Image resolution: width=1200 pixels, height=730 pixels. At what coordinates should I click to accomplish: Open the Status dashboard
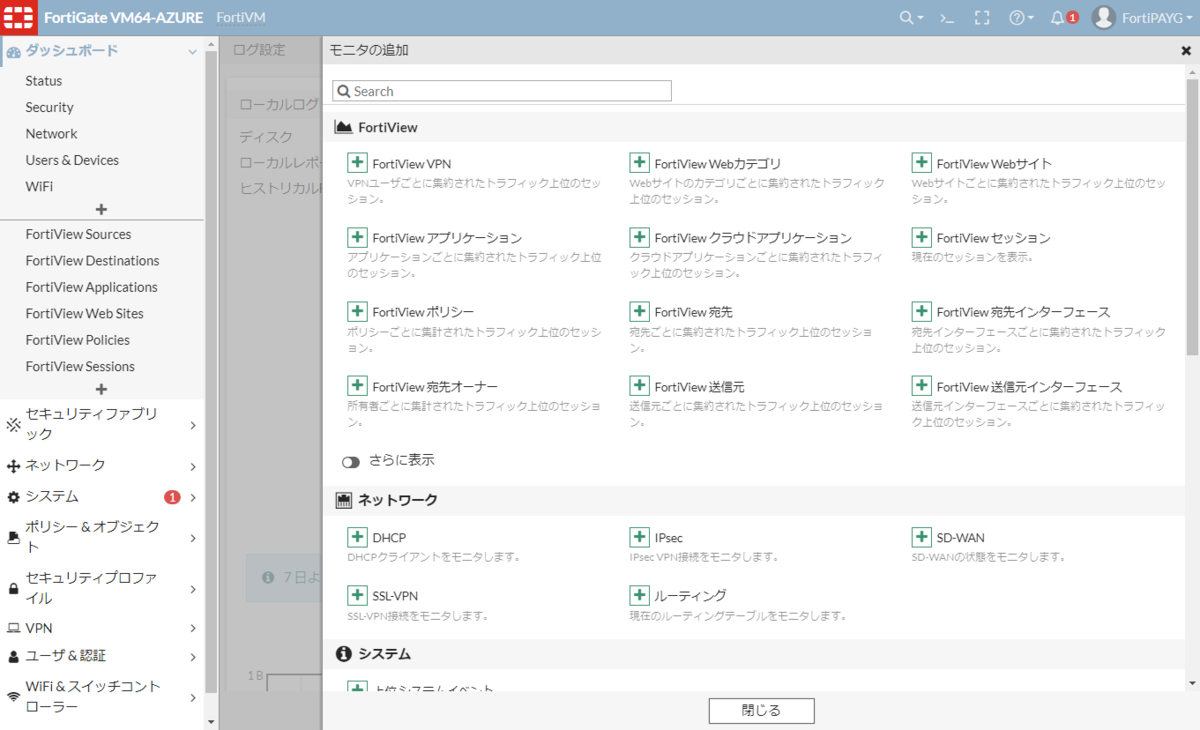coord(44,81)
